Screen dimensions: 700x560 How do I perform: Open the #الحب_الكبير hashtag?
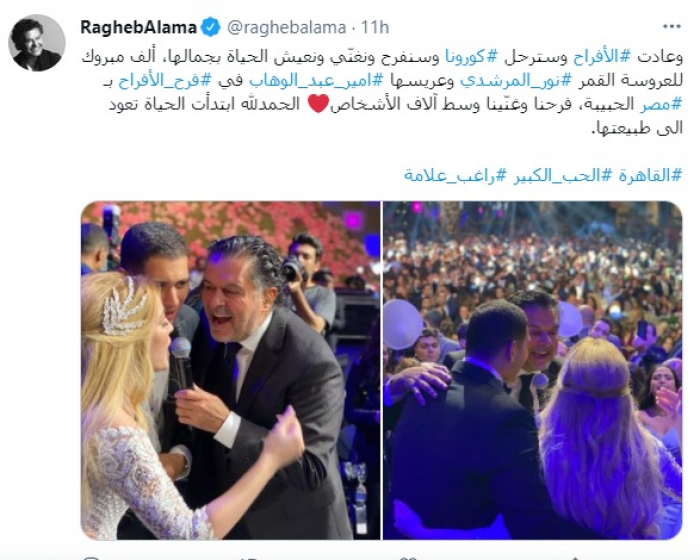coord(562,176)
